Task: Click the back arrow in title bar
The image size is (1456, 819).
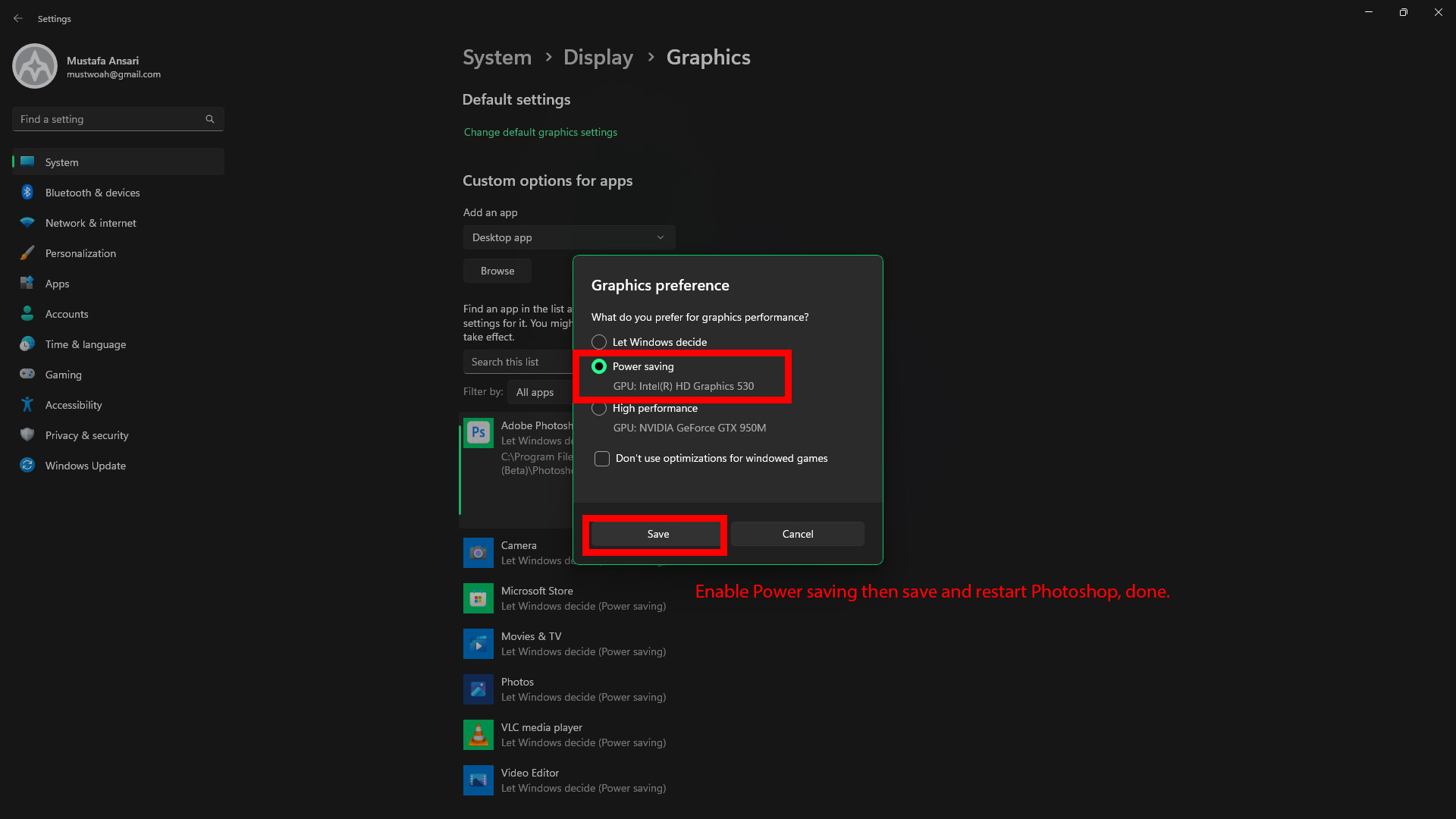Action: click(x=18, y=18)
